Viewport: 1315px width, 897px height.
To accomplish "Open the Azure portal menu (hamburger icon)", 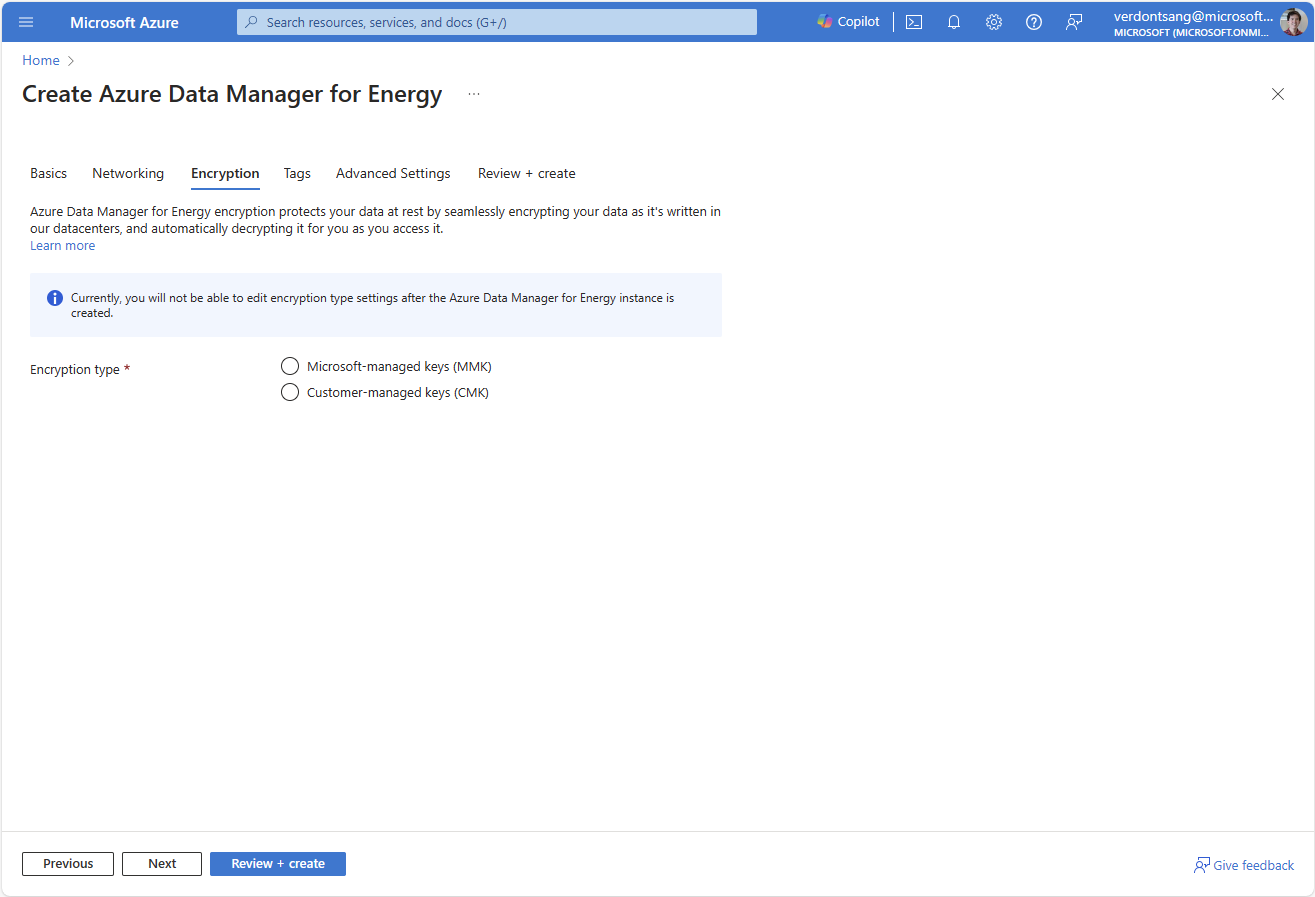I will (26, 22).
